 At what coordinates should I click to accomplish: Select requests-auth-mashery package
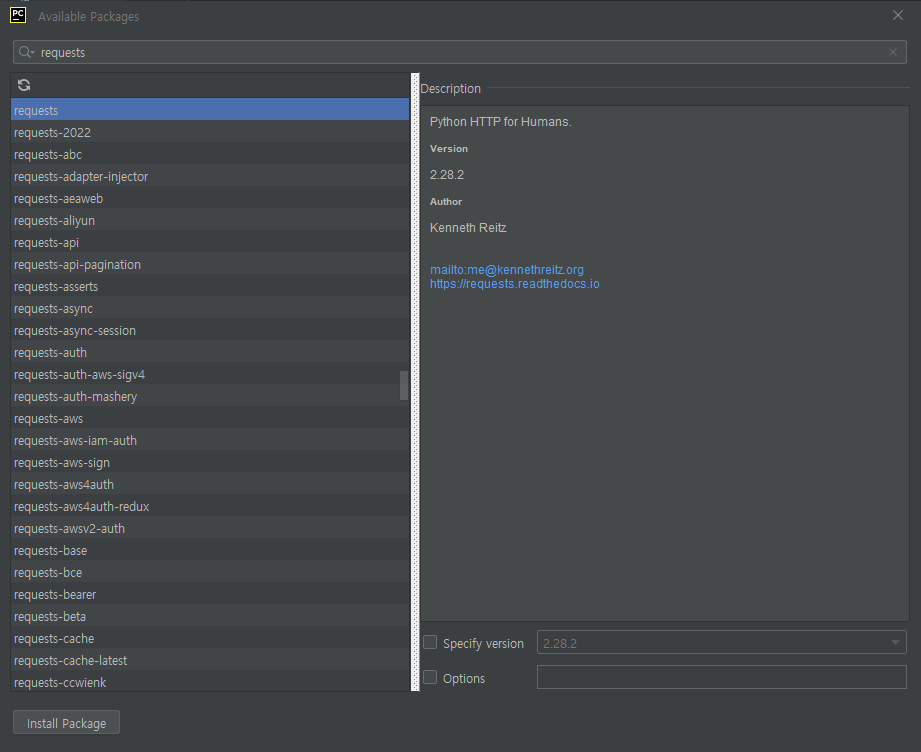tap(210, 396)
